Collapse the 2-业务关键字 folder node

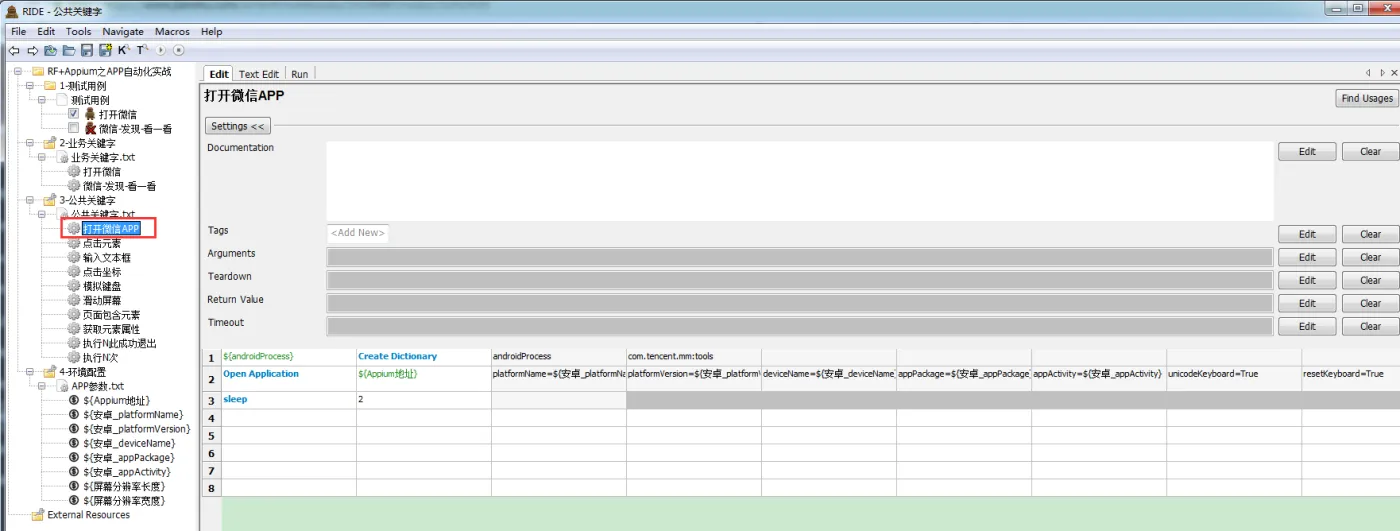pos(31,143)
